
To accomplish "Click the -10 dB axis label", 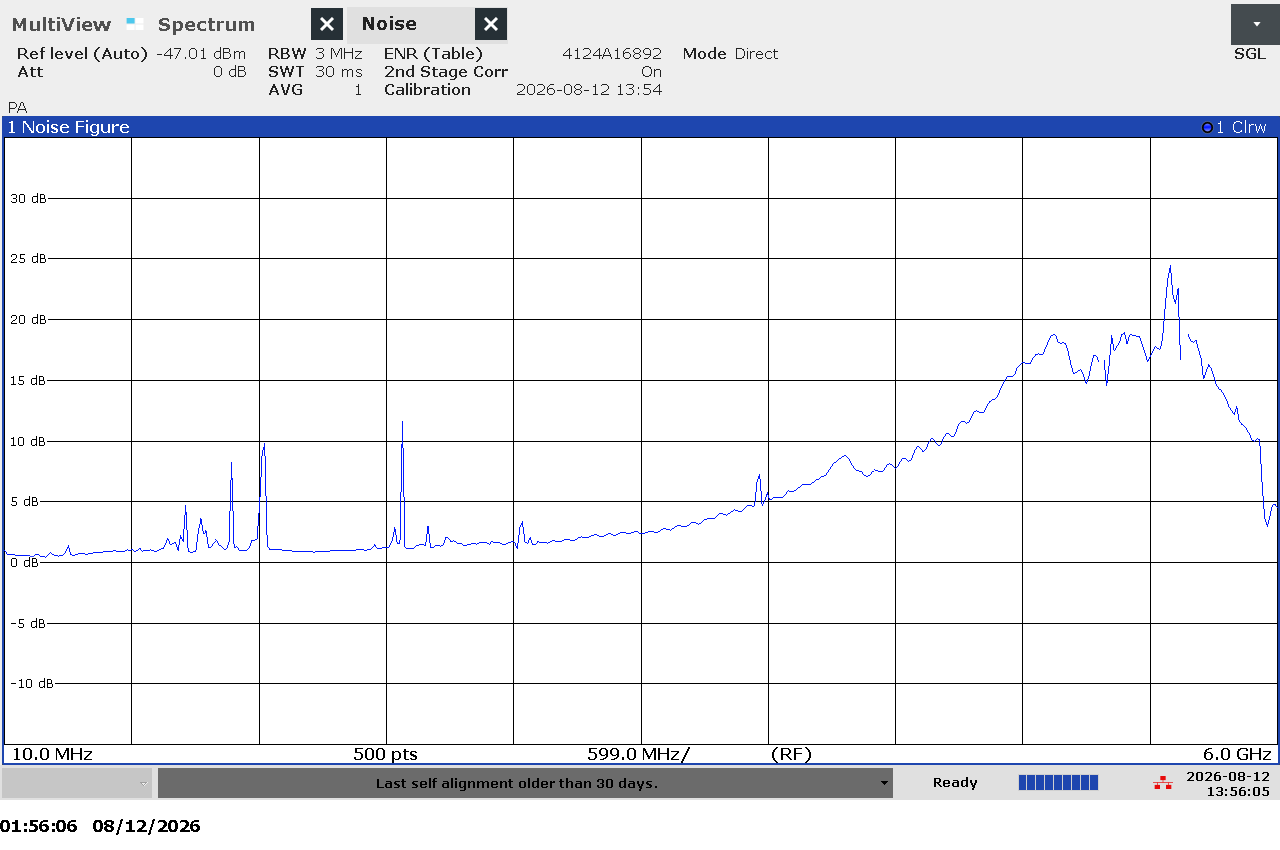I will tap(31, 683).
